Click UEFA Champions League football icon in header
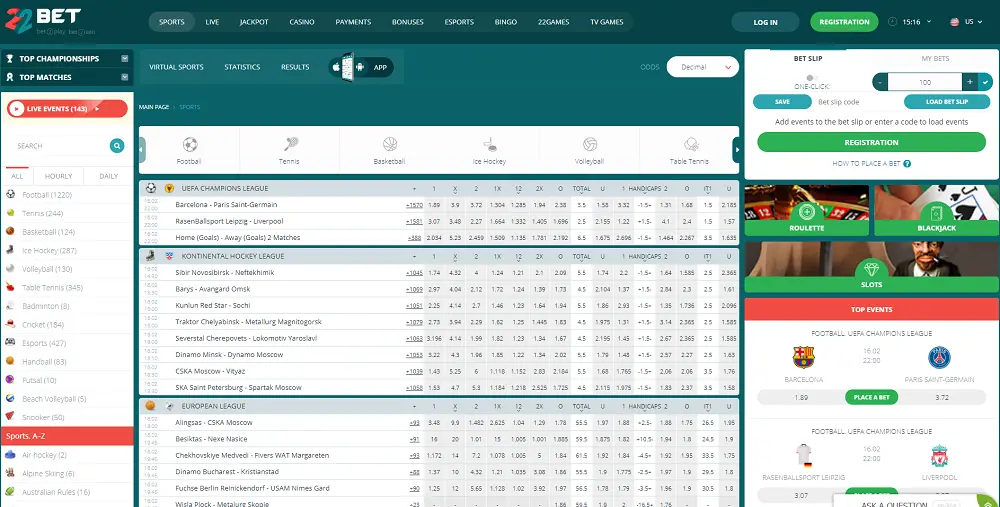This screenshot has width=1000, height=507. point(151,189)
